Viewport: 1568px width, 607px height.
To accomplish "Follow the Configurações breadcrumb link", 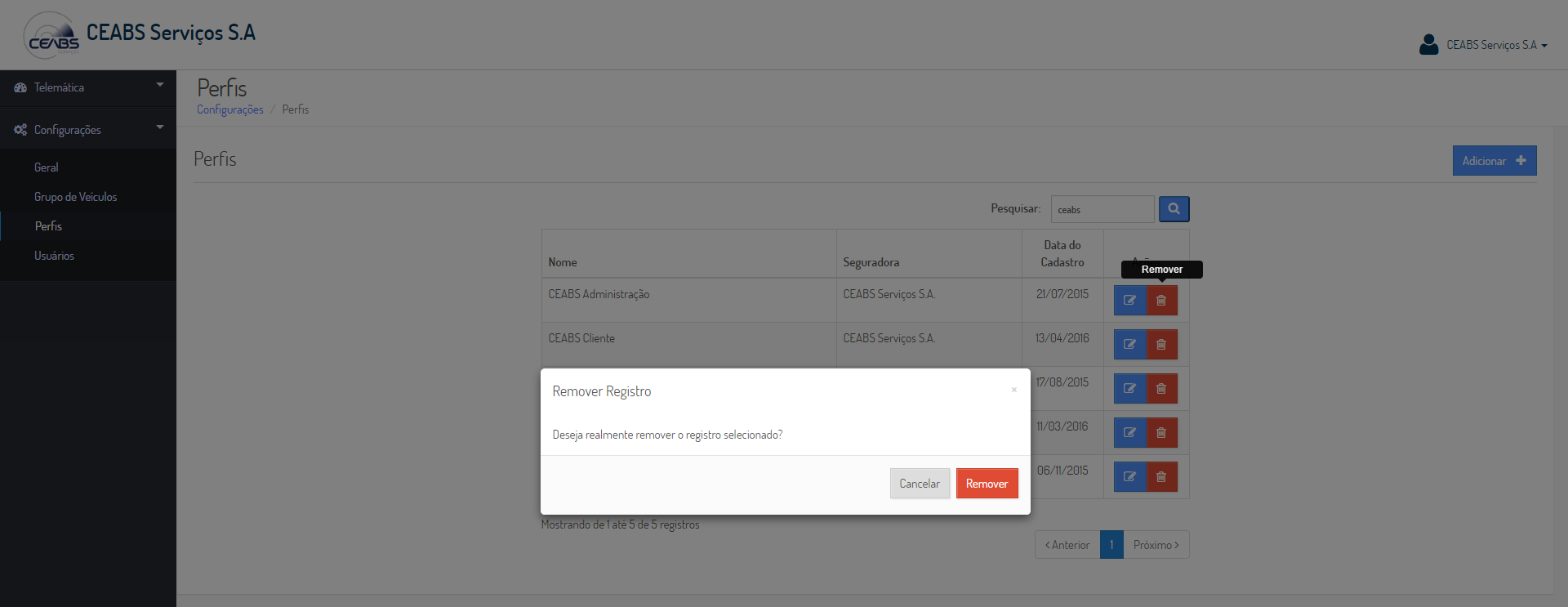I will pos(229,109).
